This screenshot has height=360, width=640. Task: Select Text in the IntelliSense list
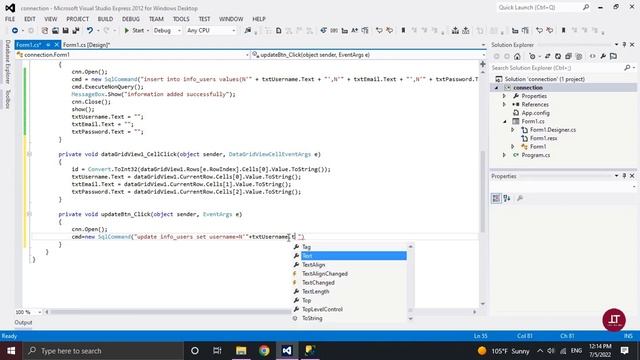(x=353, y=256)
